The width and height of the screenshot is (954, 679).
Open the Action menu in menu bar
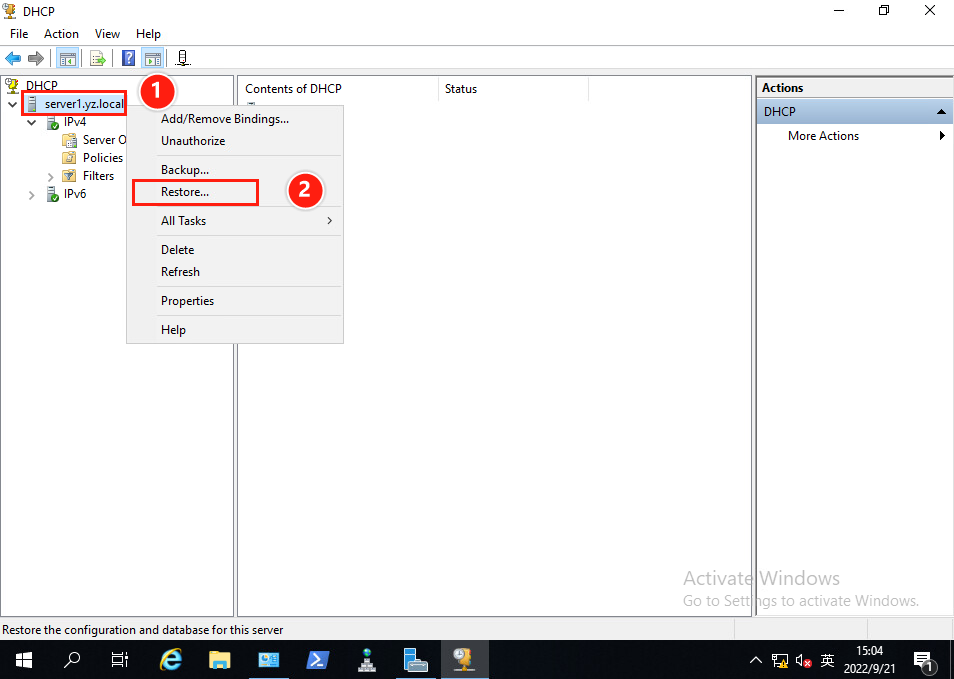61,34
